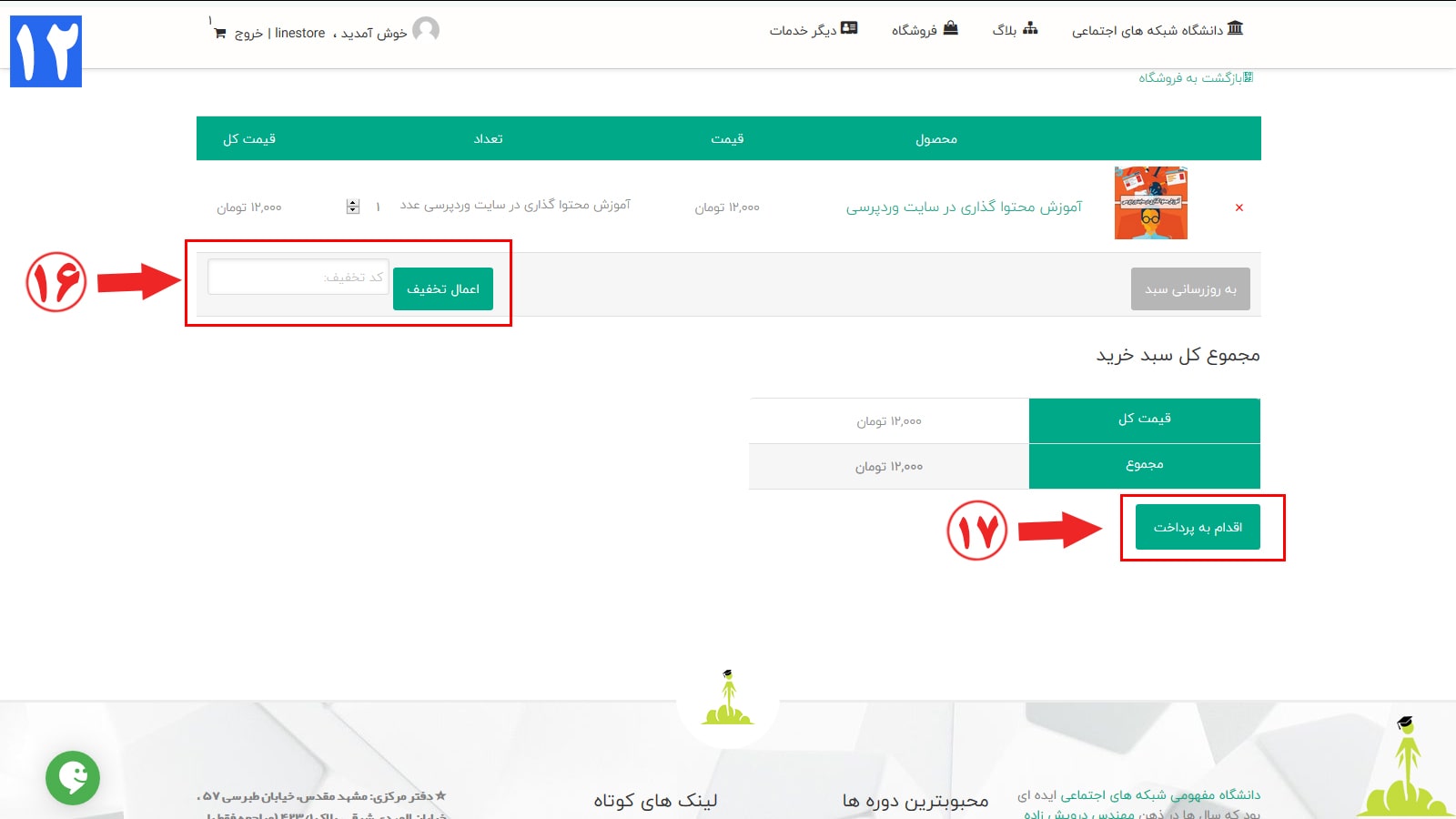Click the subtotal amount next to قیمت کل
This screenshot has height=819, width=1456.
click(889, 421)
